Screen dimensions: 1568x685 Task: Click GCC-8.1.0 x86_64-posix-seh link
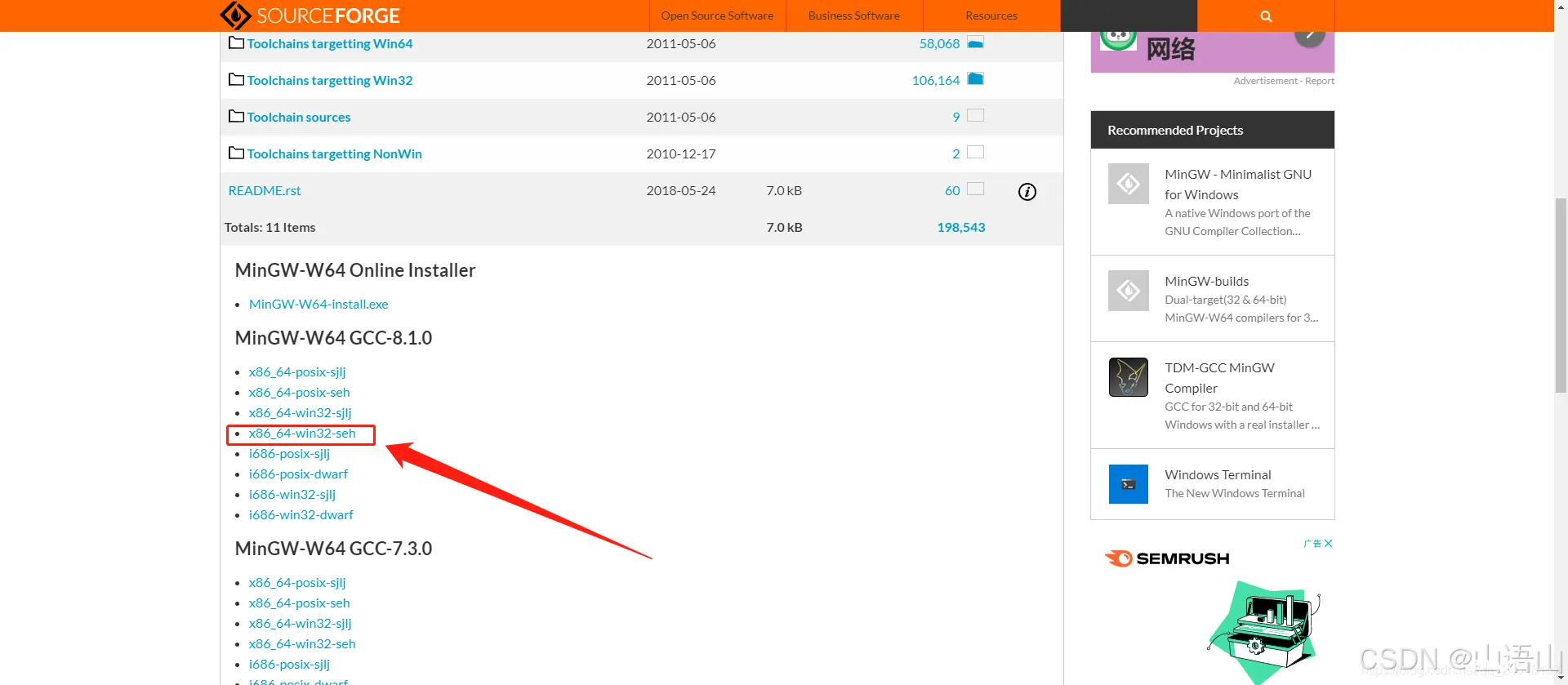300,392
